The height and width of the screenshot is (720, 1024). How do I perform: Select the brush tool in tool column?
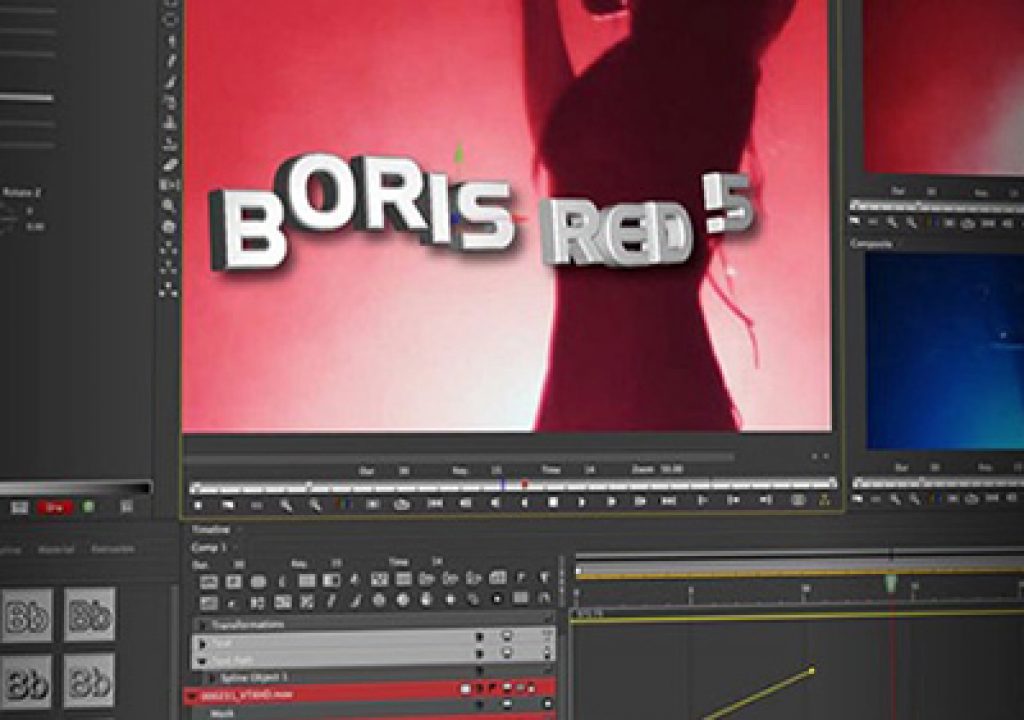(x=170, y=82)
